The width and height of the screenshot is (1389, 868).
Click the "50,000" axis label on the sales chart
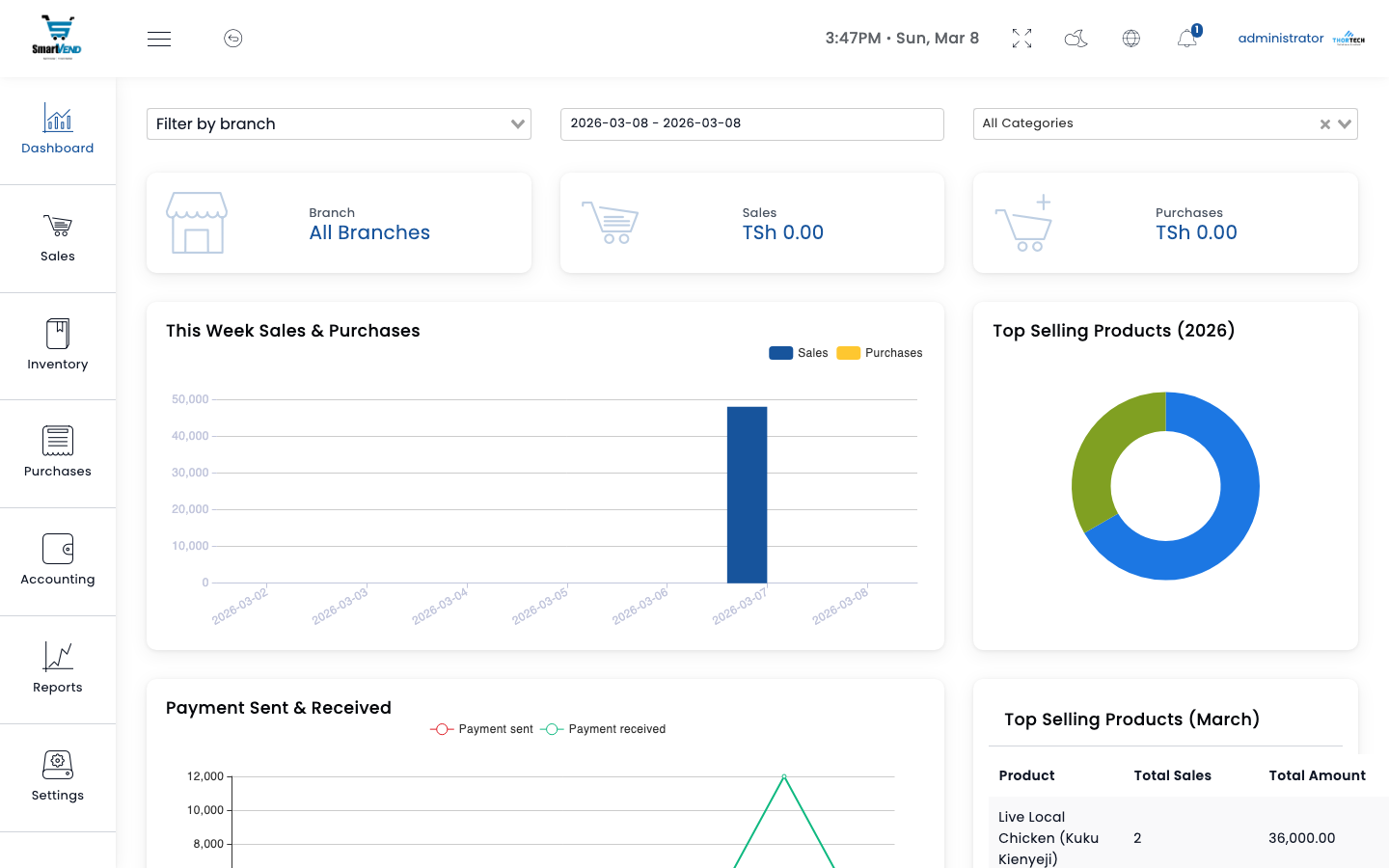190,399
